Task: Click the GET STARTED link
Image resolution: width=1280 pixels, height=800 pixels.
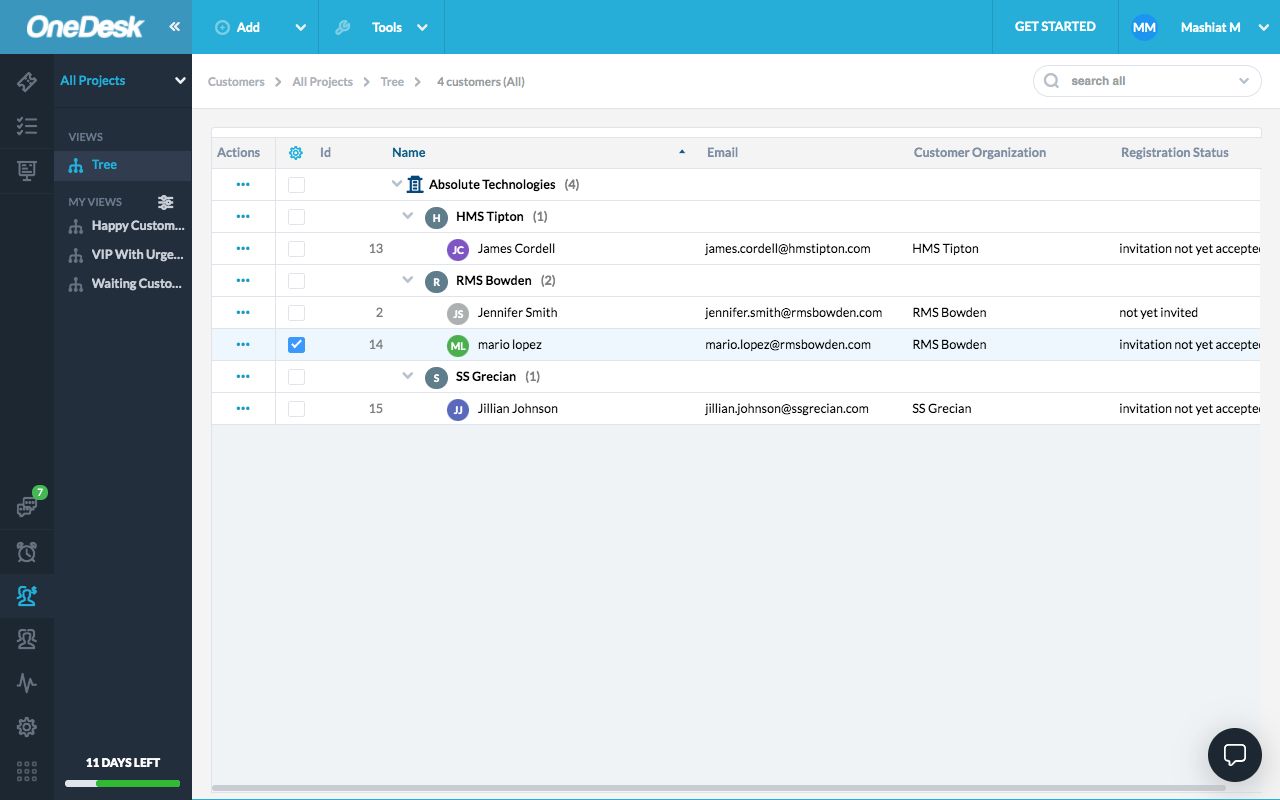Action: click(1055, 27)
